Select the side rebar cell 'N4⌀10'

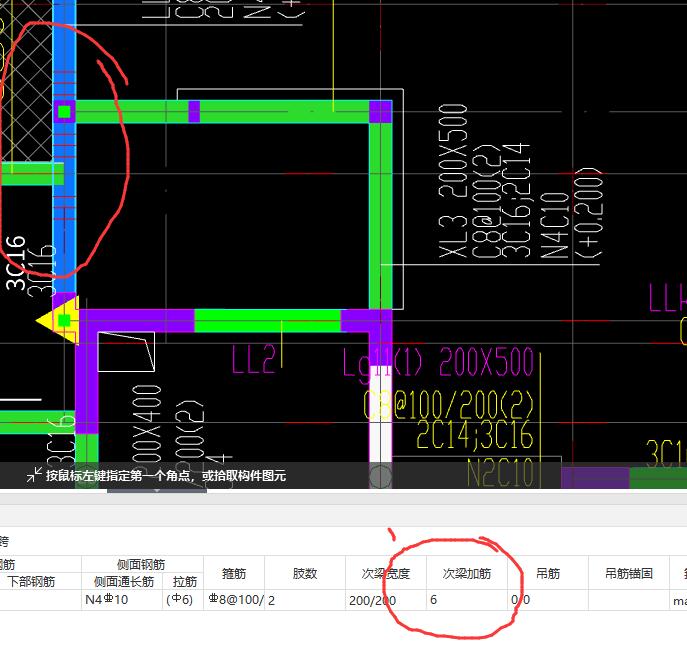point(122,600)
